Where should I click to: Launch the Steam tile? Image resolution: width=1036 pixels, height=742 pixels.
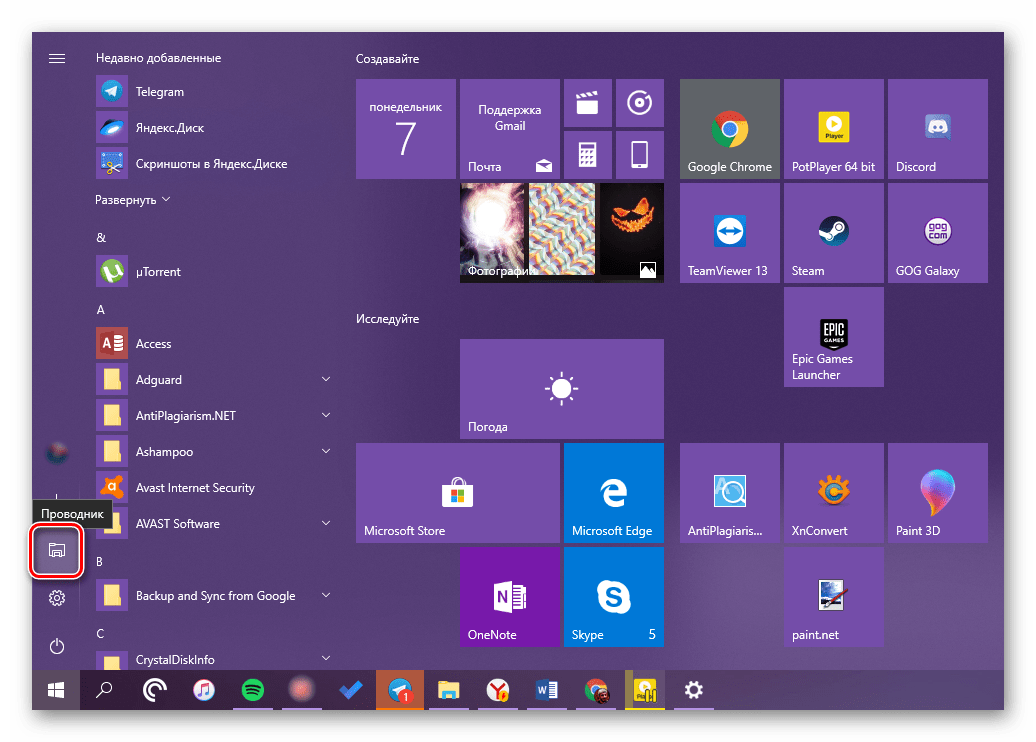pyautogui.click(x=833, y=233)
